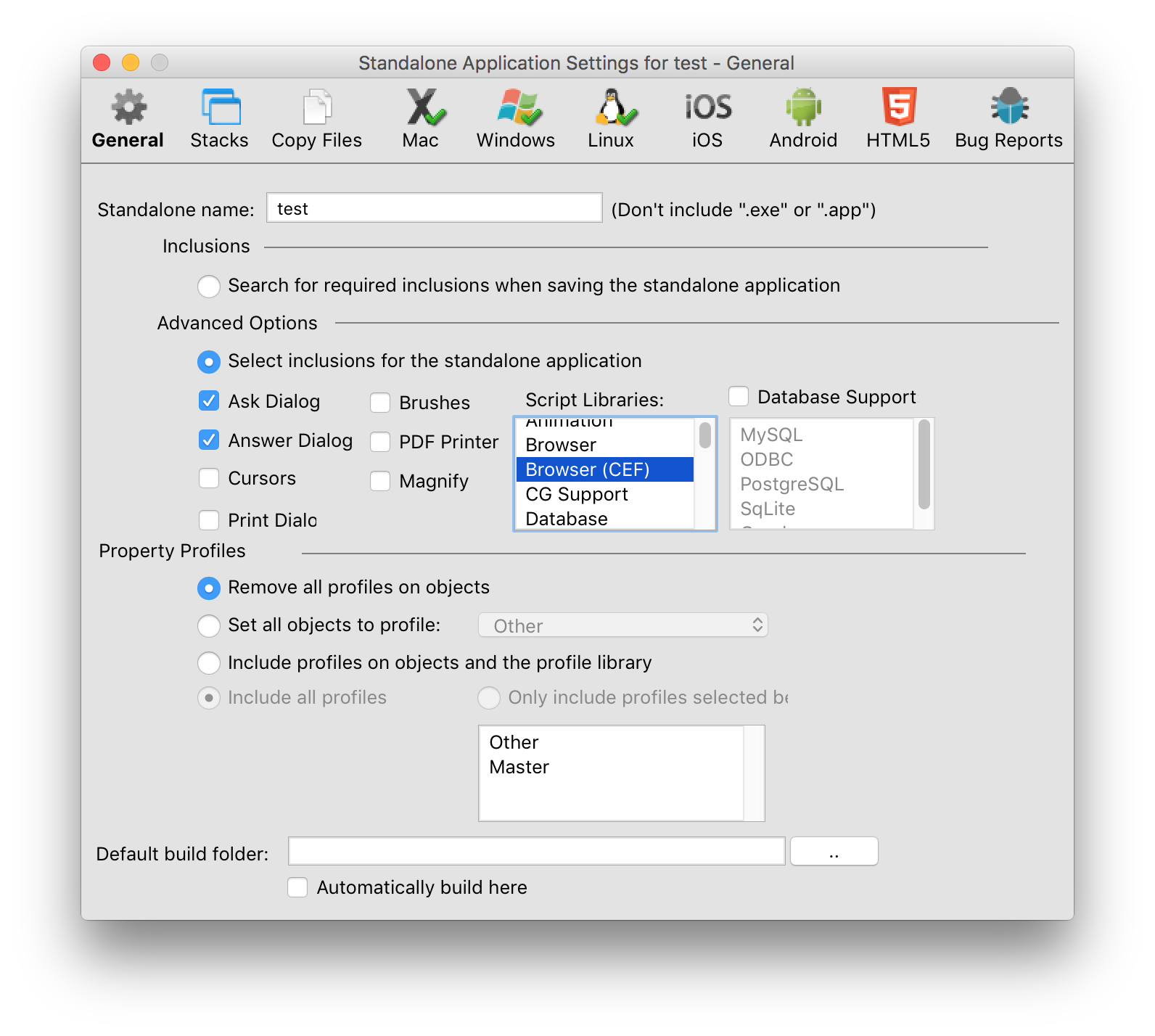1155x1036 pixels.
Task: Click the '..' browse folder button
Action: (x=834, y=851)
